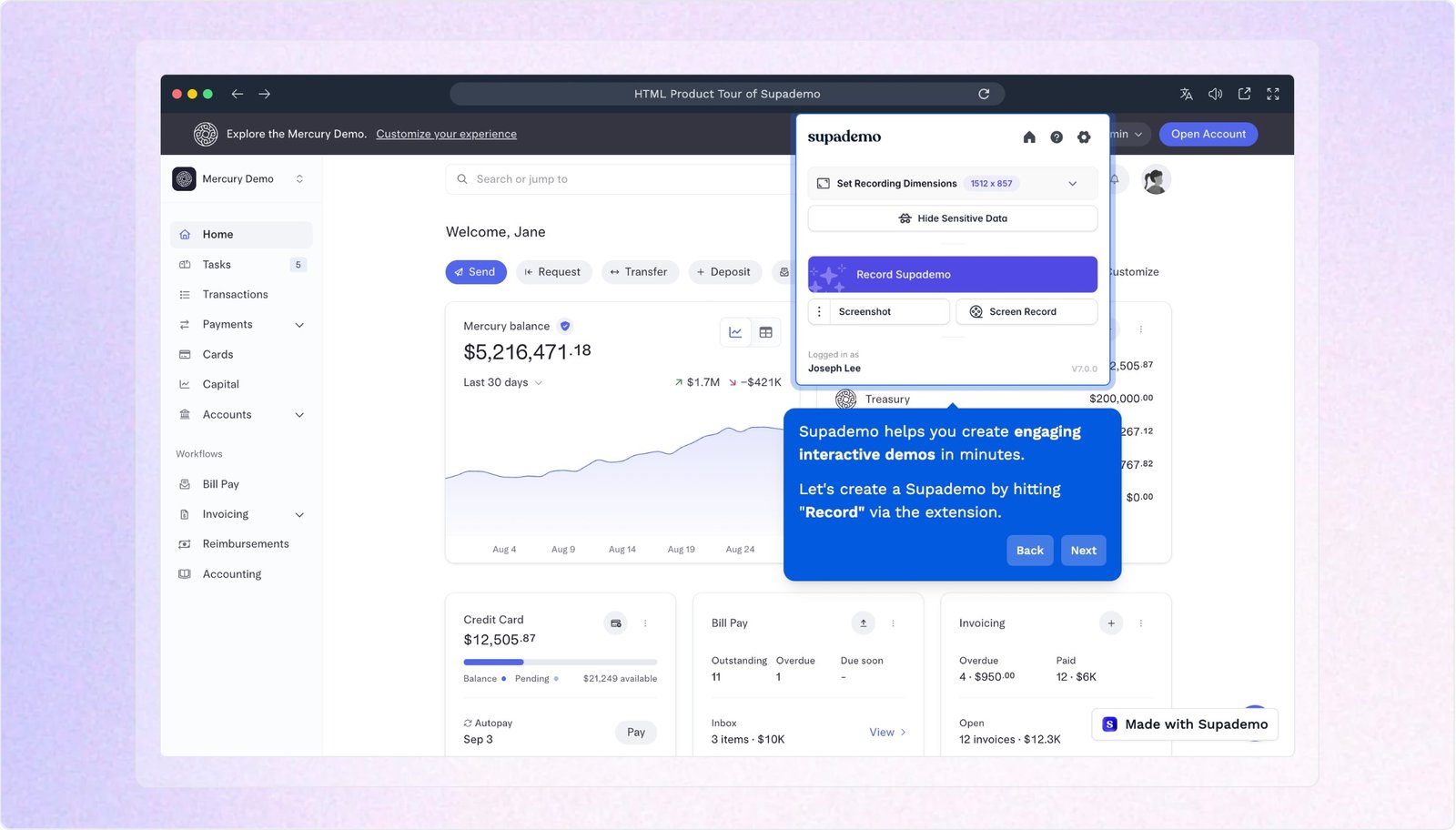Expand the Payments submenu chevron
1456x830 pixels.
tap(299, 325)
